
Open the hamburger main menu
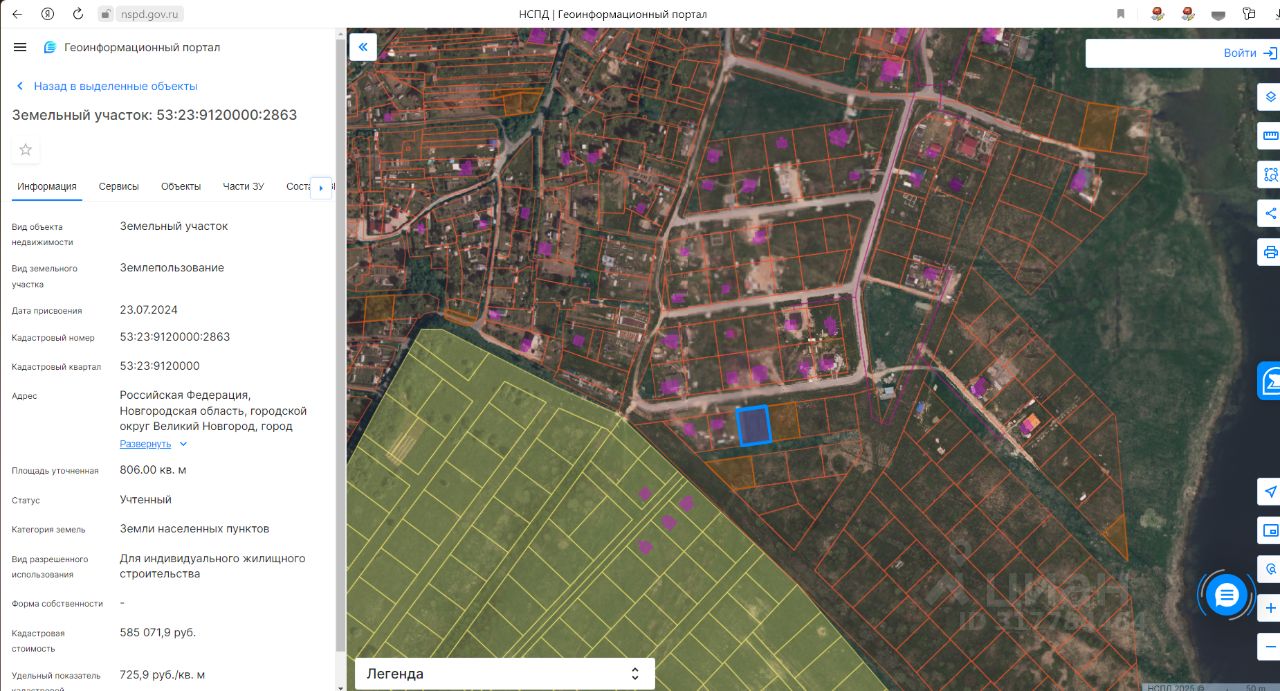coord(20,47)
